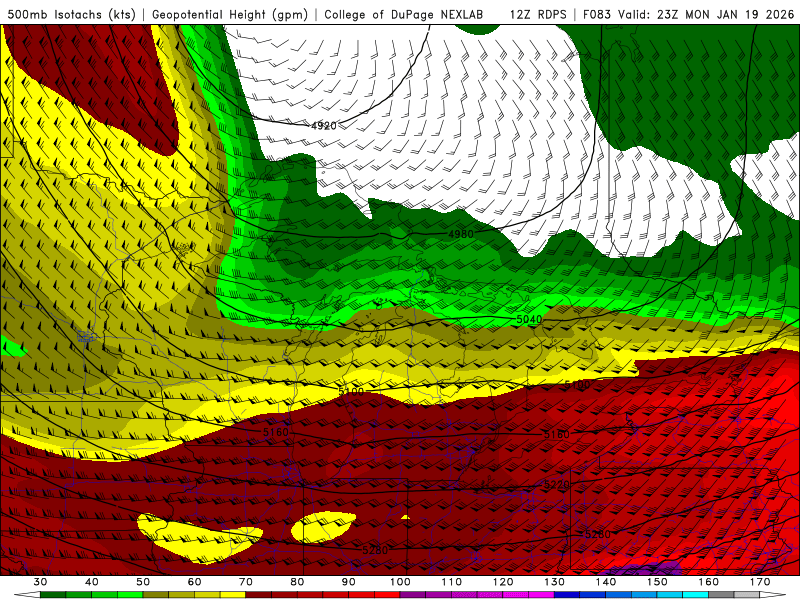800x600 pixels.
Task: Click the 120 value on the color scale
Action: (503, 582)
